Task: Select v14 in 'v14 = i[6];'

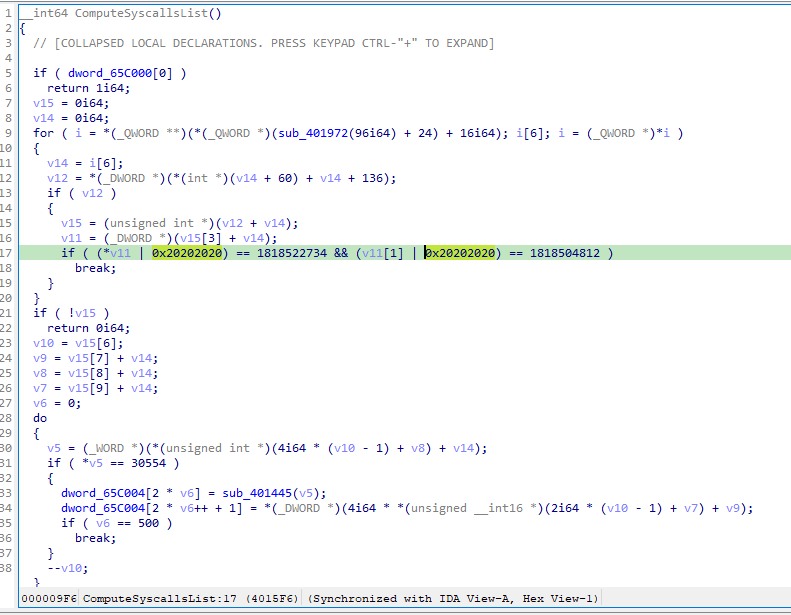Action: (x=58, y=163)
